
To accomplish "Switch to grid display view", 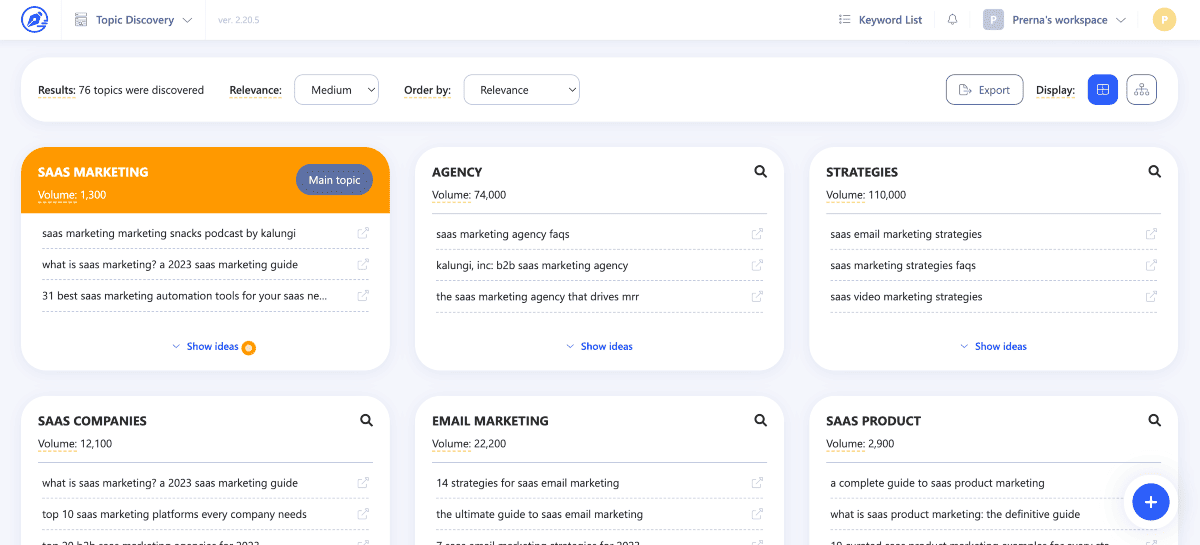I will 1102,90.
